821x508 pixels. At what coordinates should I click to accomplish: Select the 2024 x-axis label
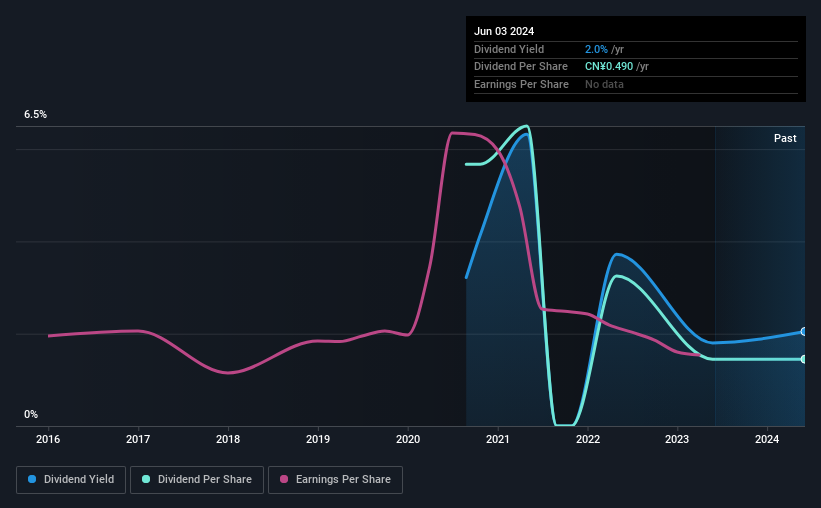pyautogui.click(x=767, y=439)
